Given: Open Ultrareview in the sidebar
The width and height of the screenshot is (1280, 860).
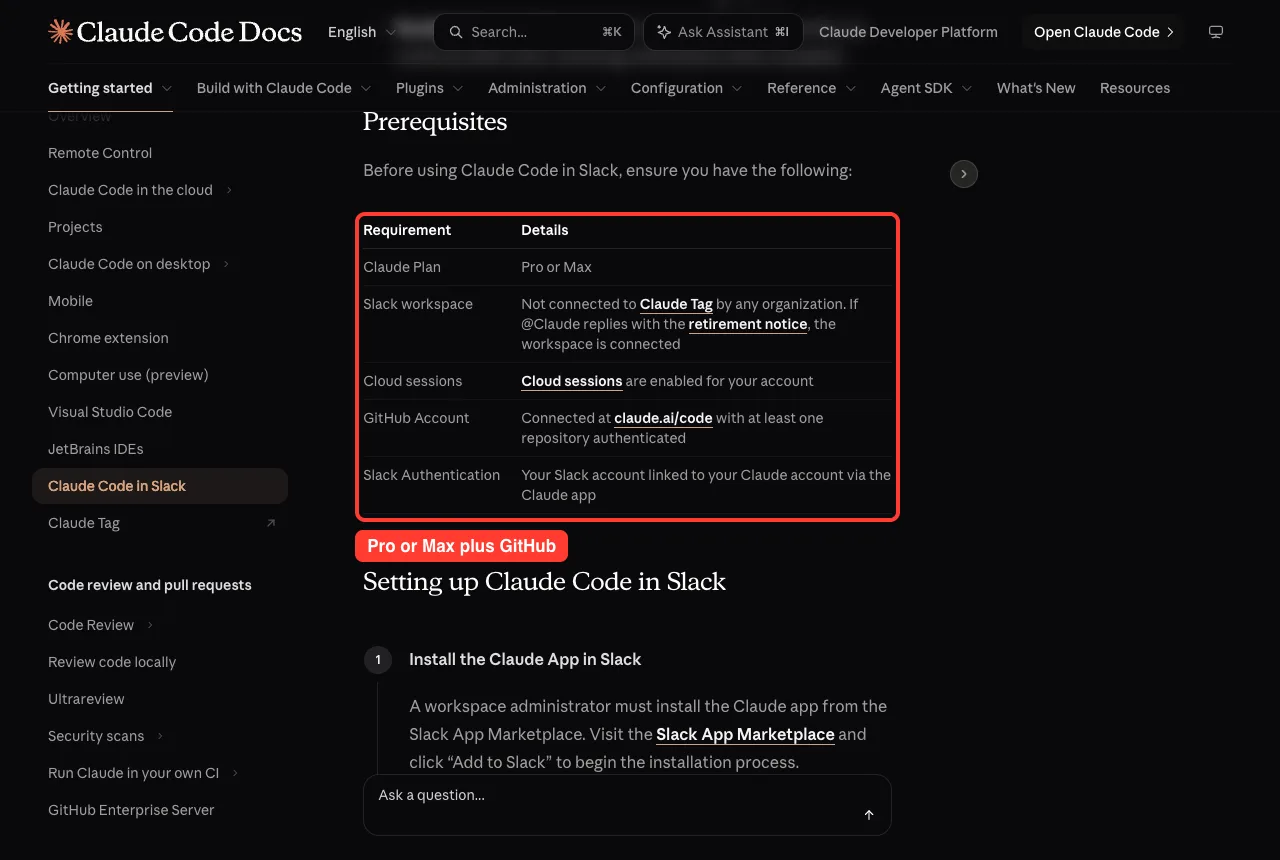Looking at the screenshot, I should [x=86, y=699].
